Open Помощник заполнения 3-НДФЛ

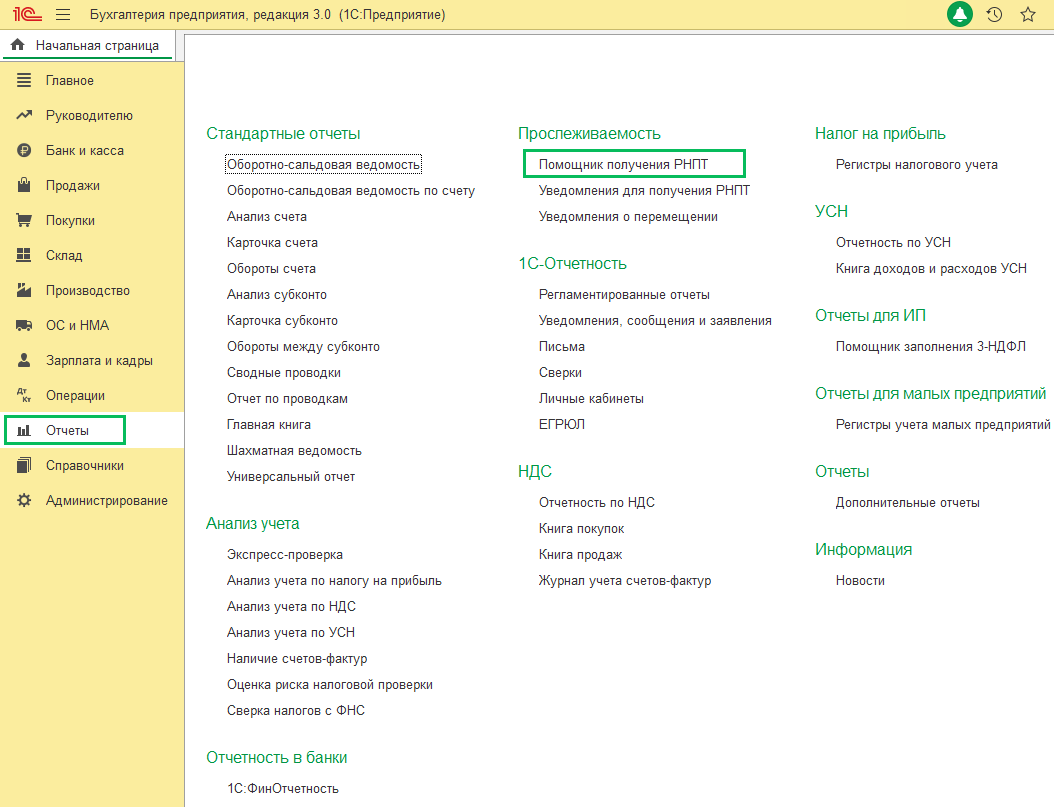pyautogui.click(x=931, y=347)
